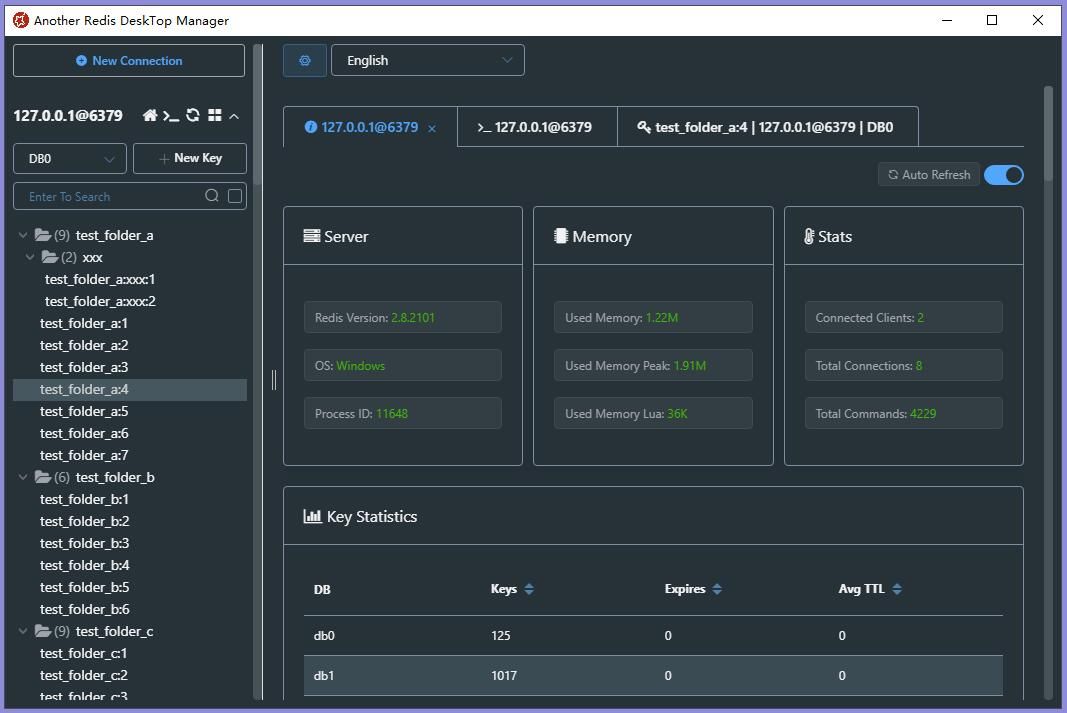The height and width of the screenshot is (713, 1067).
Task: Switch to the terminal tab for 127.0.0.1@6379
Action: [x=536, y=127]
